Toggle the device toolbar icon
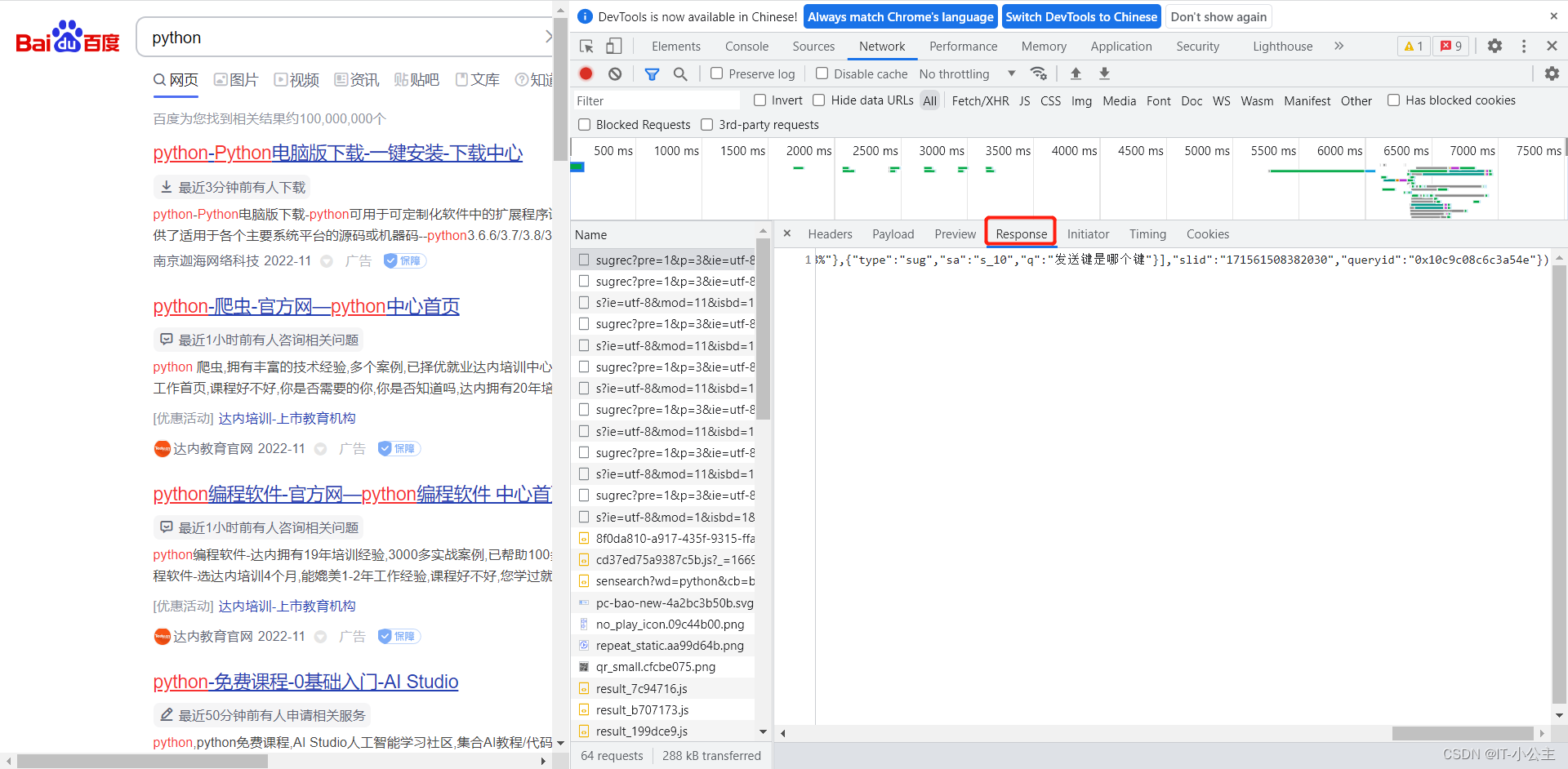Image resolution: width=1568 pixels, height=769 pixels. [x=613, y=47]
